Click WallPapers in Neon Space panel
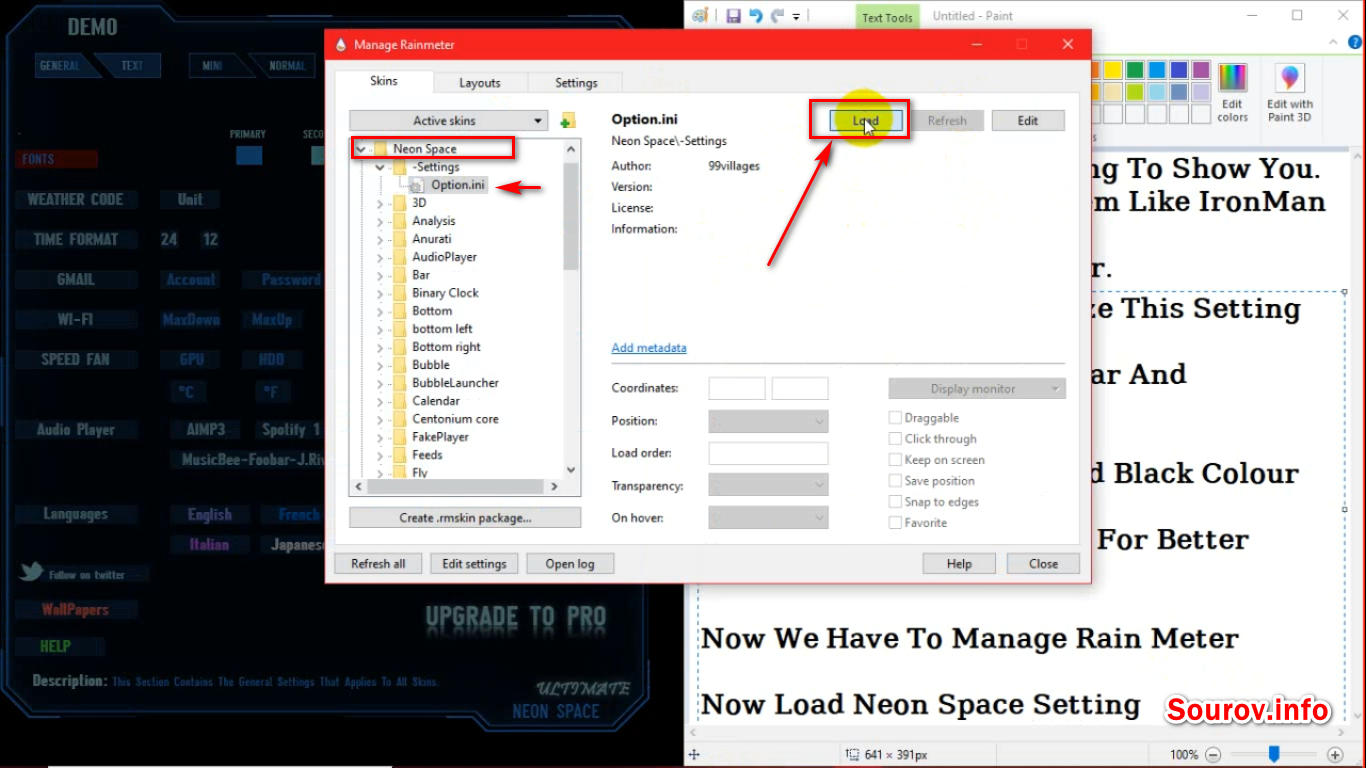The image size is (1366, 768). pyautogui.click(x=75, y=610)
